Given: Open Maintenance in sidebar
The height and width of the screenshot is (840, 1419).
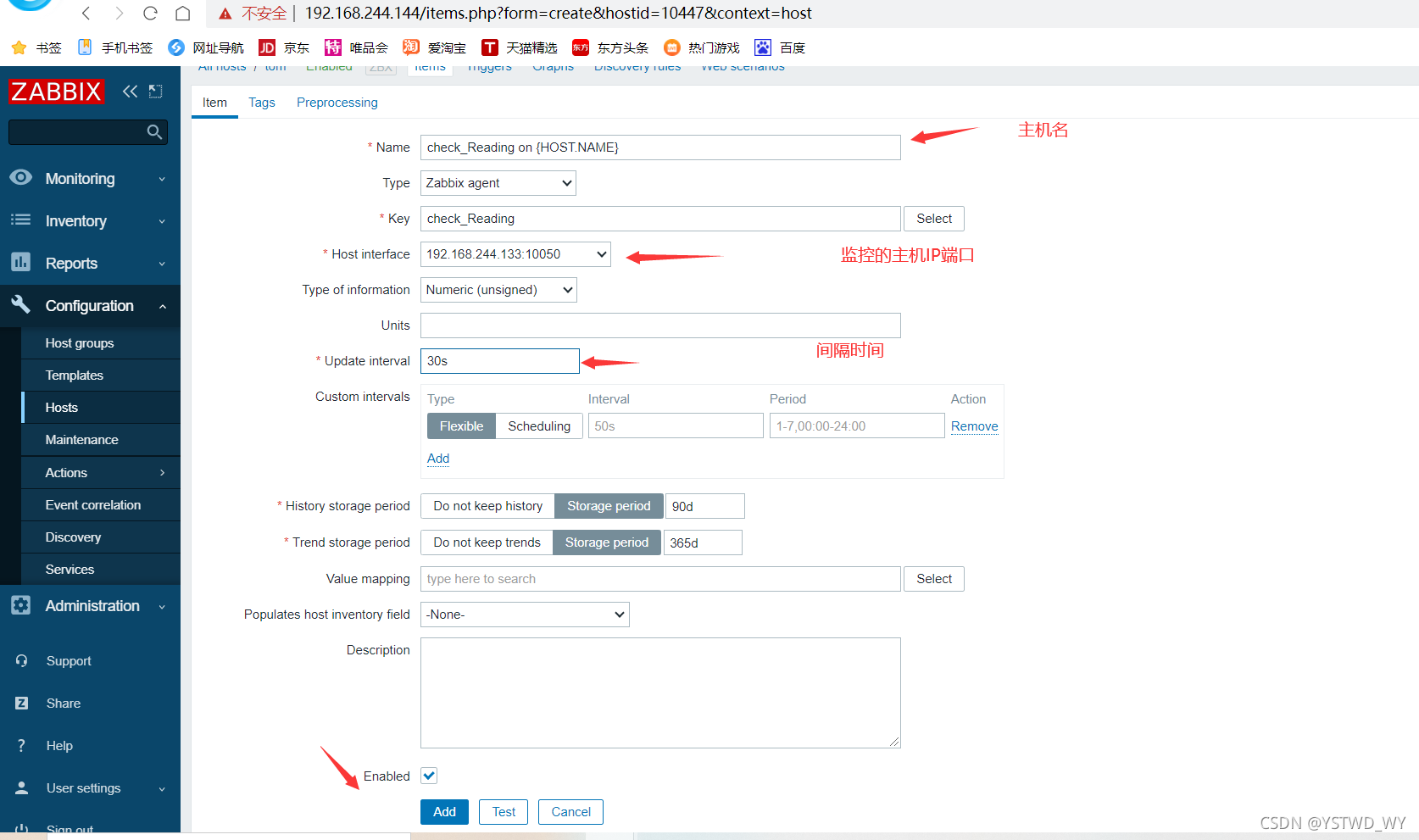Looking at the screenshot, I should (81, 440).
